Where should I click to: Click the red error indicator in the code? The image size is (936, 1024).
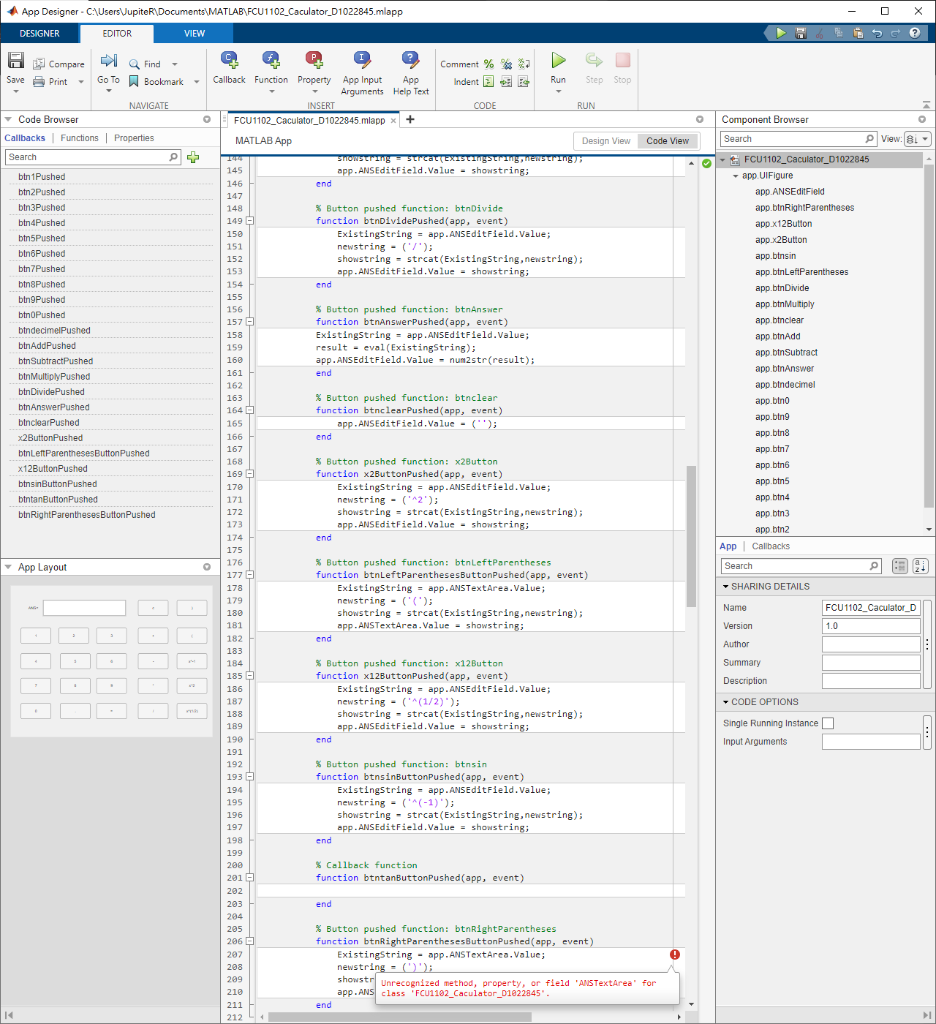[675, 955]
